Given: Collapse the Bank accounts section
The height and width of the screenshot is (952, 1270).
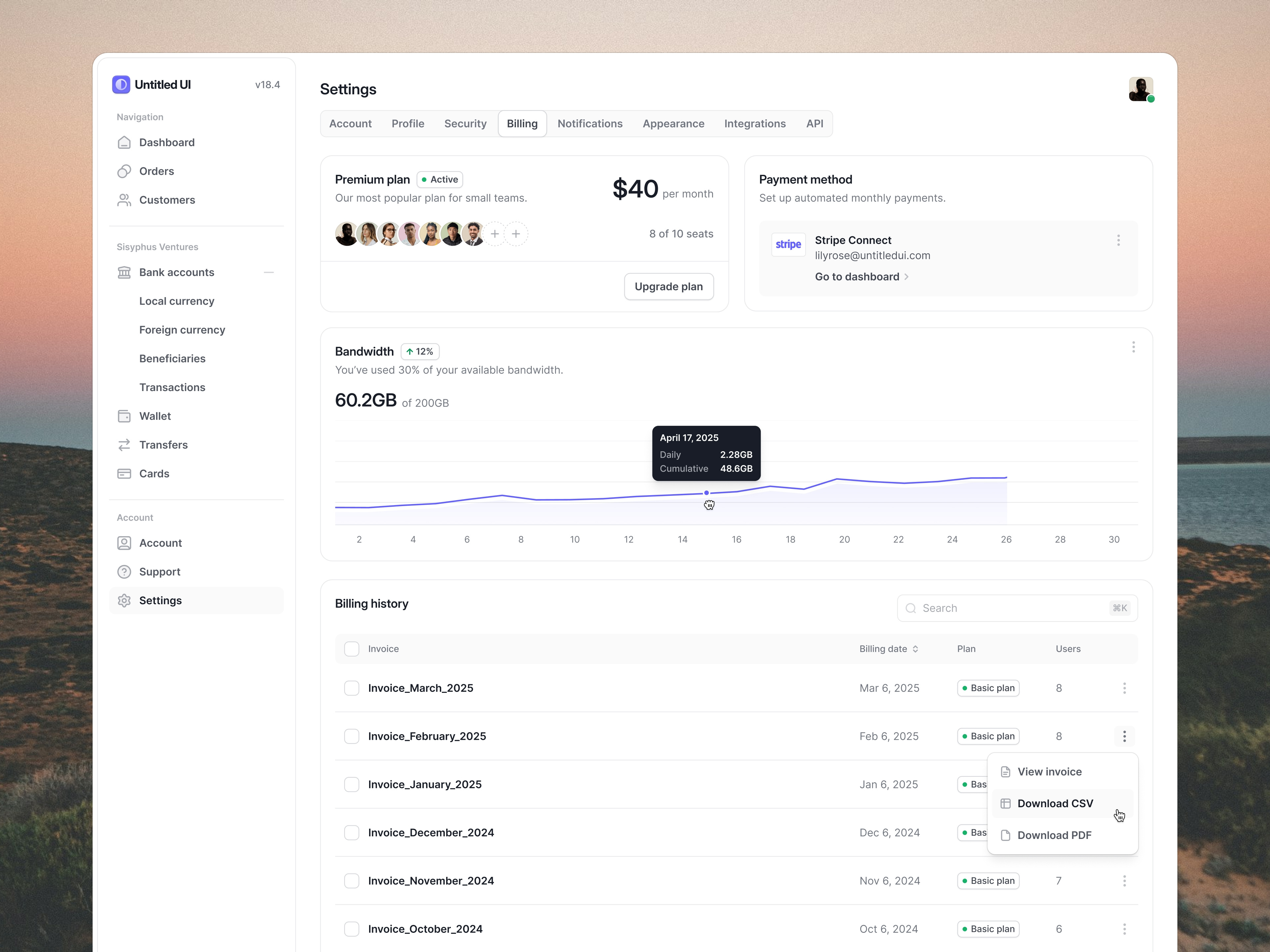Looking at the screenshot, I should pos(269,272).
